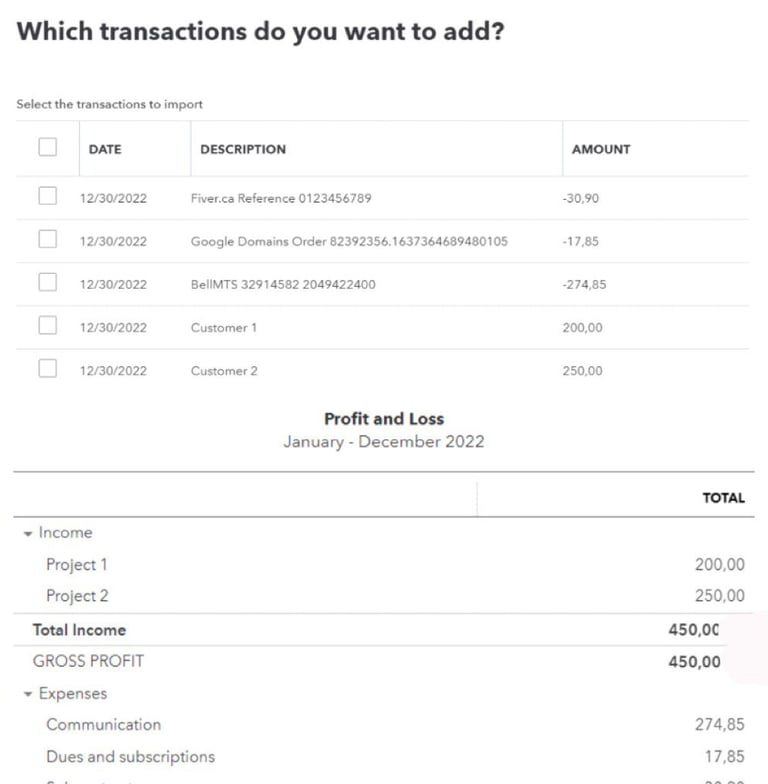The height and width of the screenshot is (784, 768).
Task: Check the Fiver.ca Reference transaction checkbox
Action: point(48,197)
